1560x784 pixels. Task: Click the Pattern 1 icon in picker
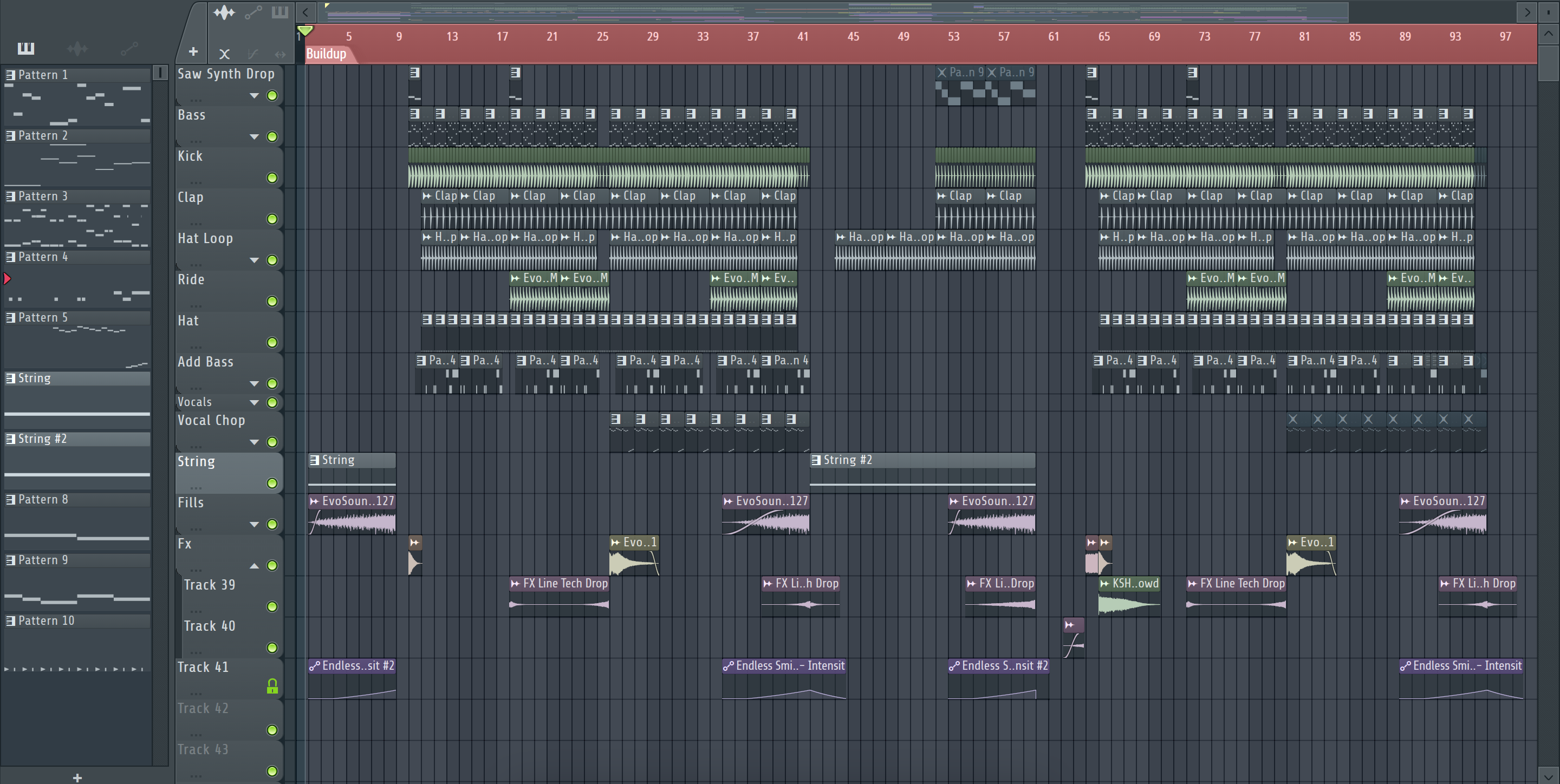pos(10,75)
